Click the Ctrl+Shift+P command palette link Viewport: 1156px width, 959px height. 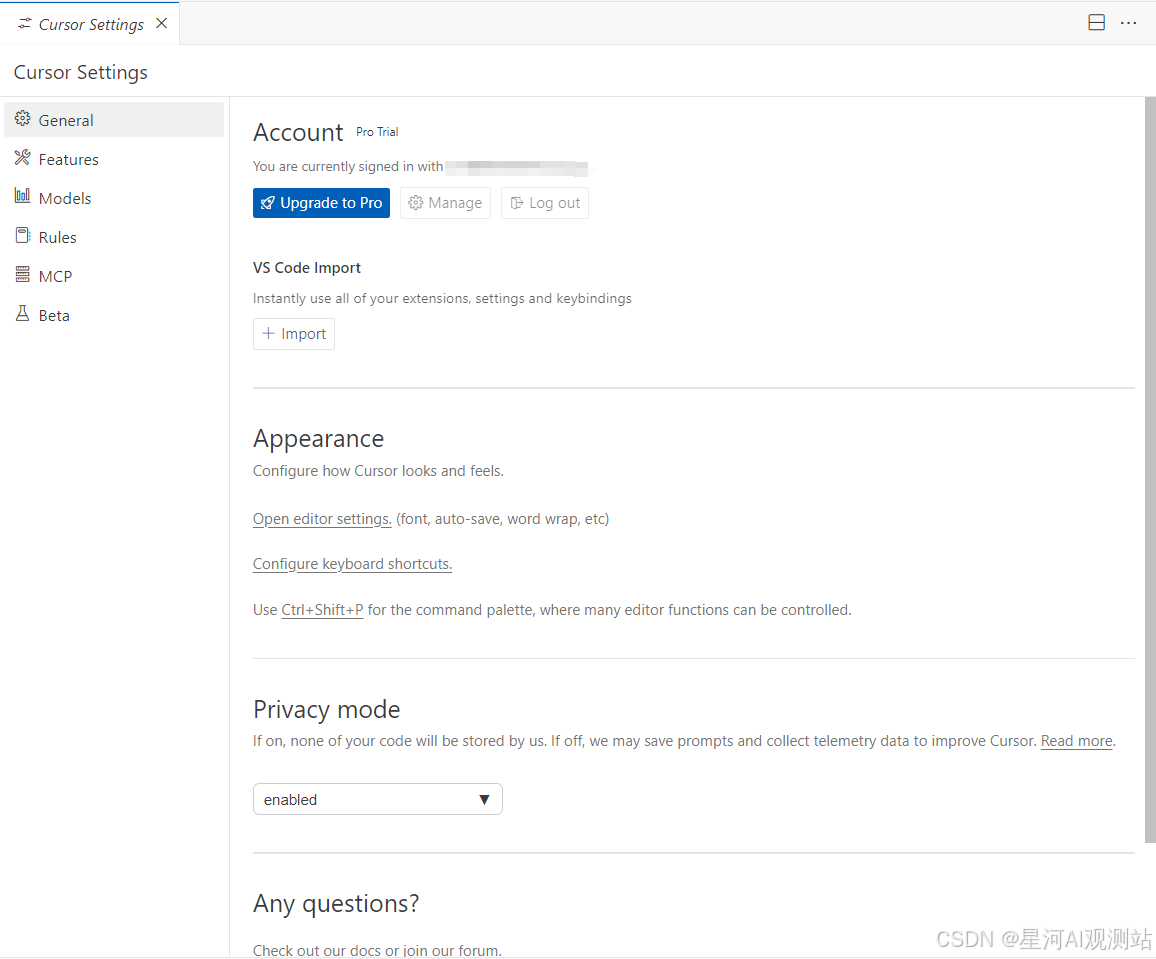(x=322, y=610)
